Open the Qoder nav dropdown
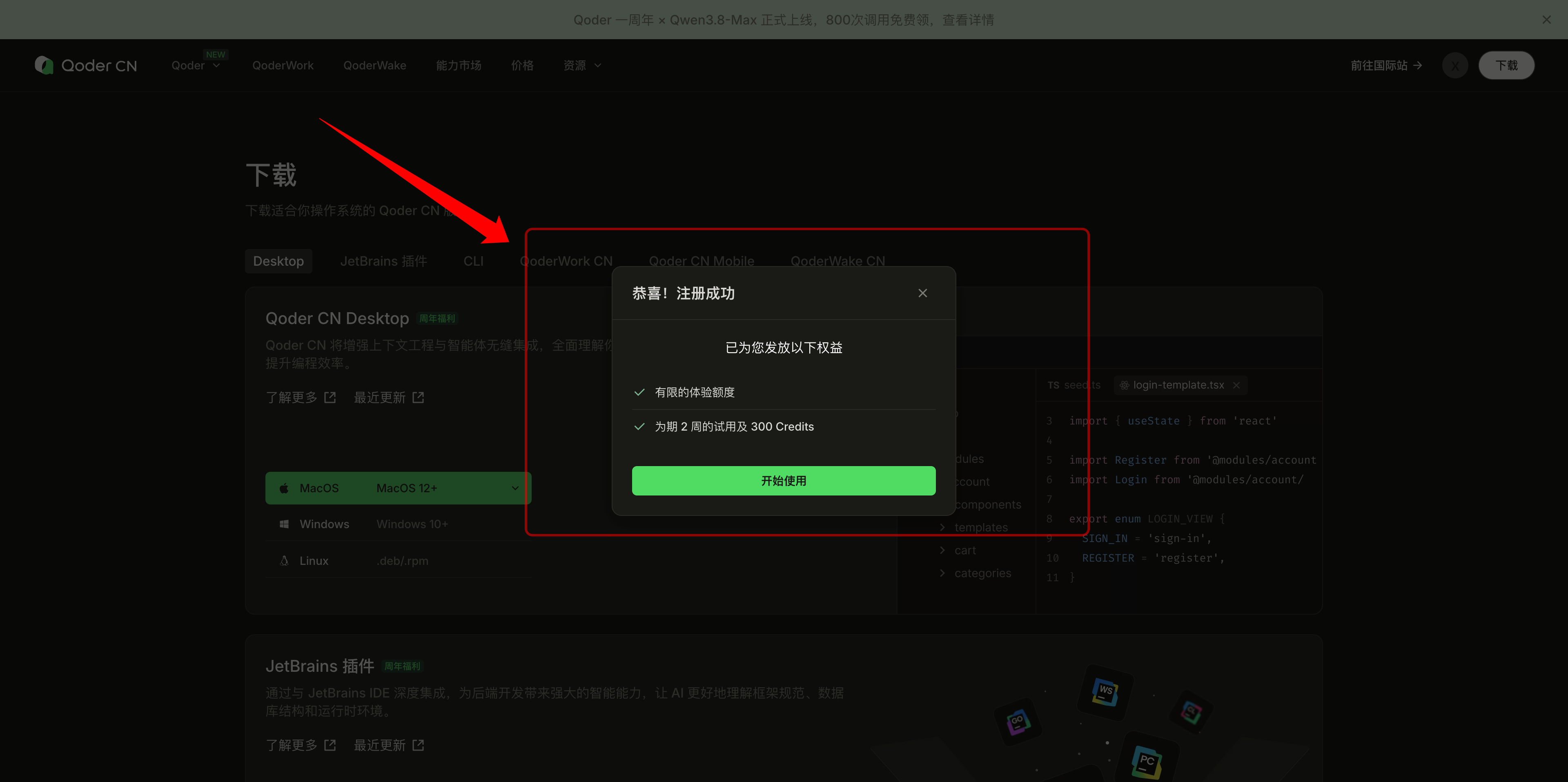The height and width of the screenshot is (782, 1568). point(196,65)
